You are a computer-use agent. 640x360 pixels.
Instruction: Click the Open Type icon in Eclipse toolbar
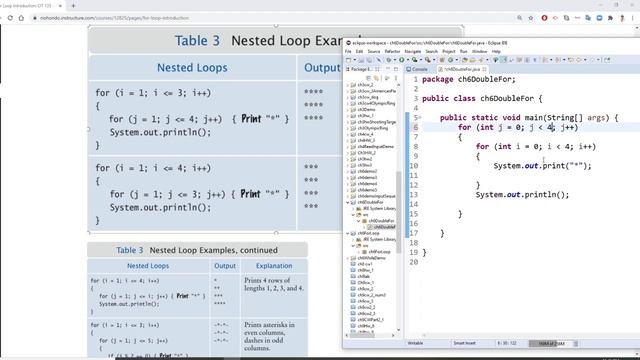465,60
